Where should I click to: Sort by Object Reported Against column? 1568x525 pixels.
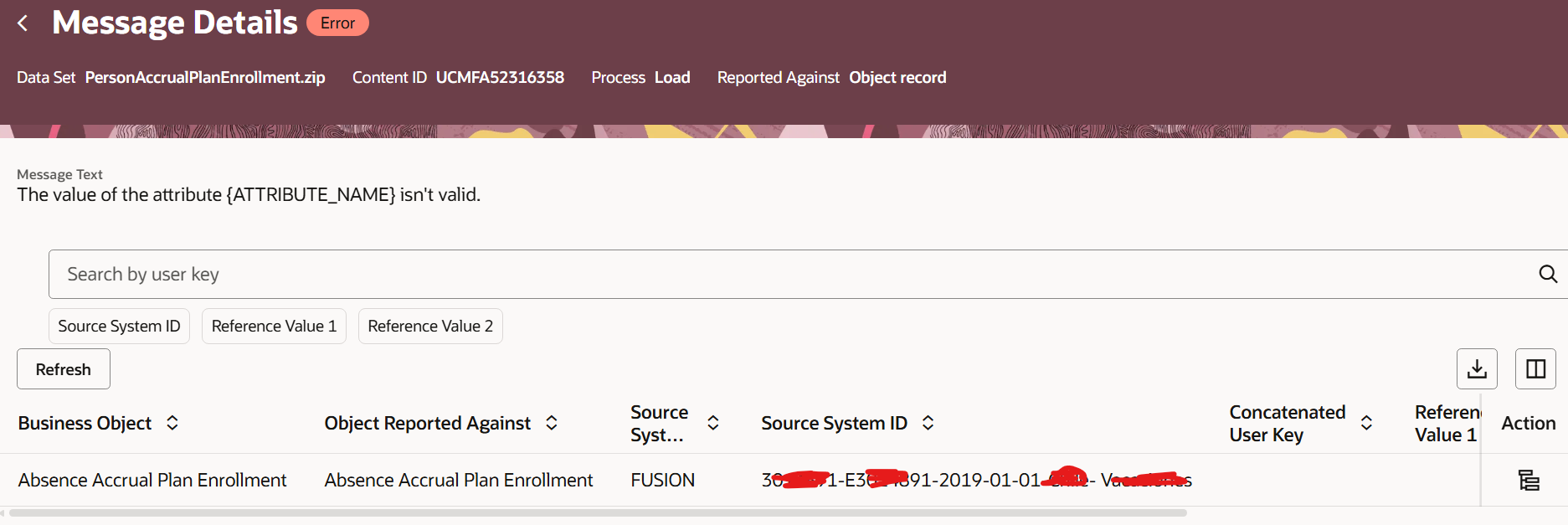pyautogui.click(x=552, y=423)
